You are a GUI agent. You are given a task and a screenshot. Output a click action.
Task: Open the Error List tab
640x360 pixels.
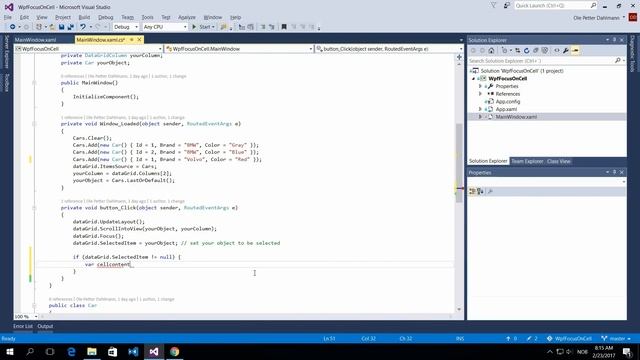22,326
